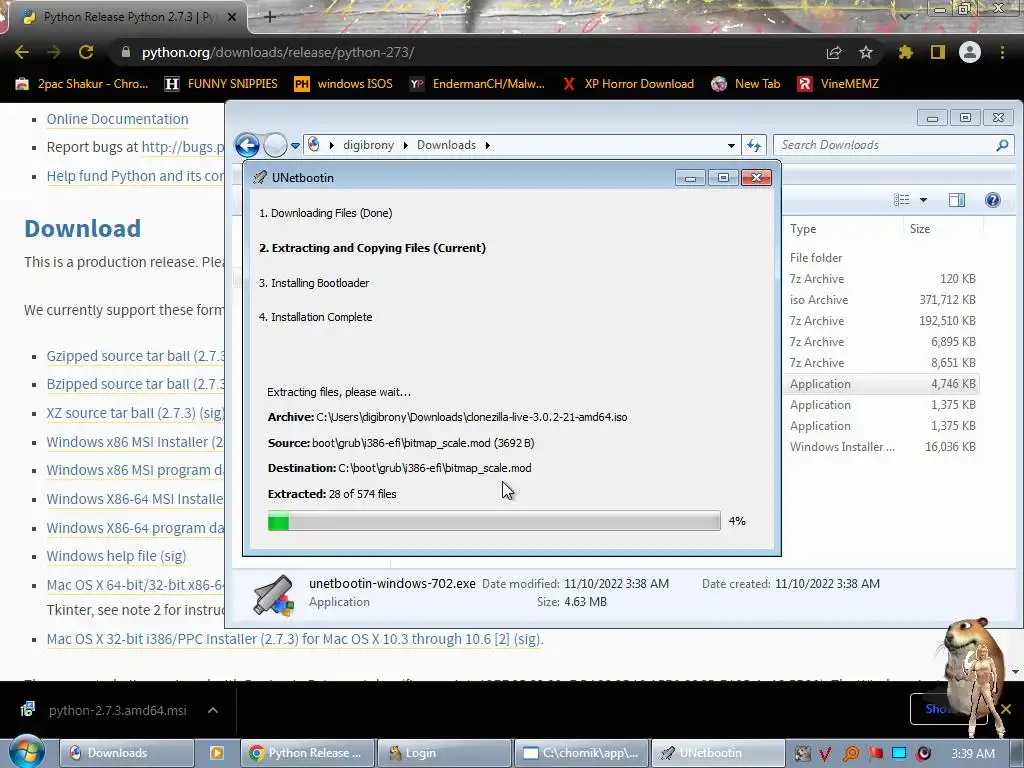Screen dimensions: 1024x768
Task: Click Chrome back arrow icon
Action: coord(22,52)
